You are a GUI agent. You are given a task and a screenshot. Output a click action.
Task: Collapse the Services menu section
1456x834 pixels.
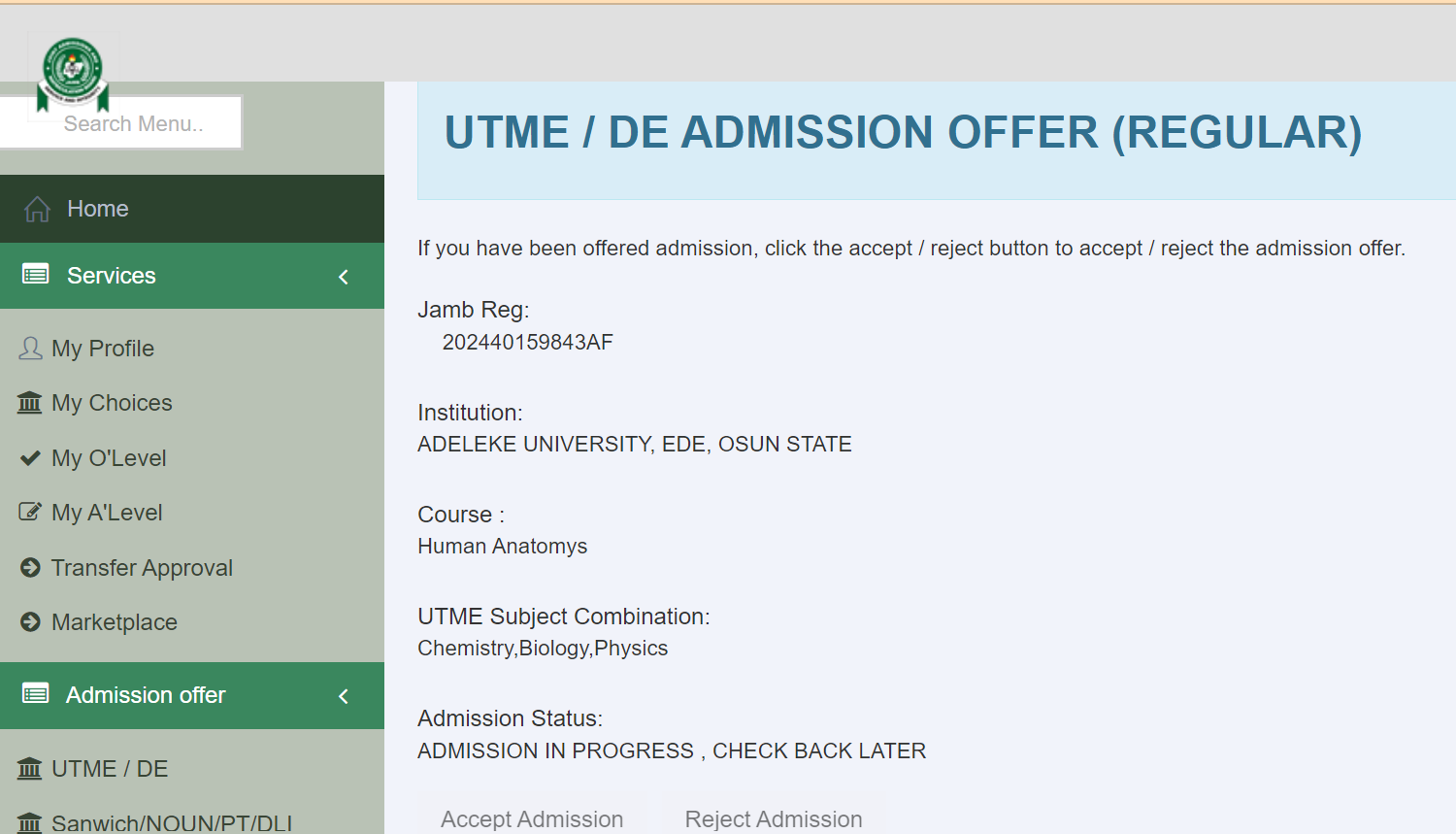click(x=344, y=276)
